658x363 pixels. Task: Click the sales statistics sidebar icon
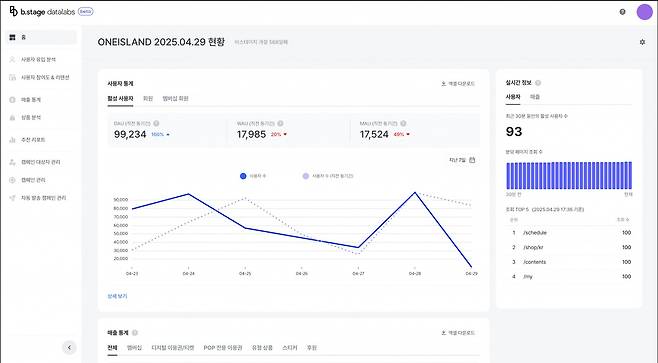(x=13, y=100)
